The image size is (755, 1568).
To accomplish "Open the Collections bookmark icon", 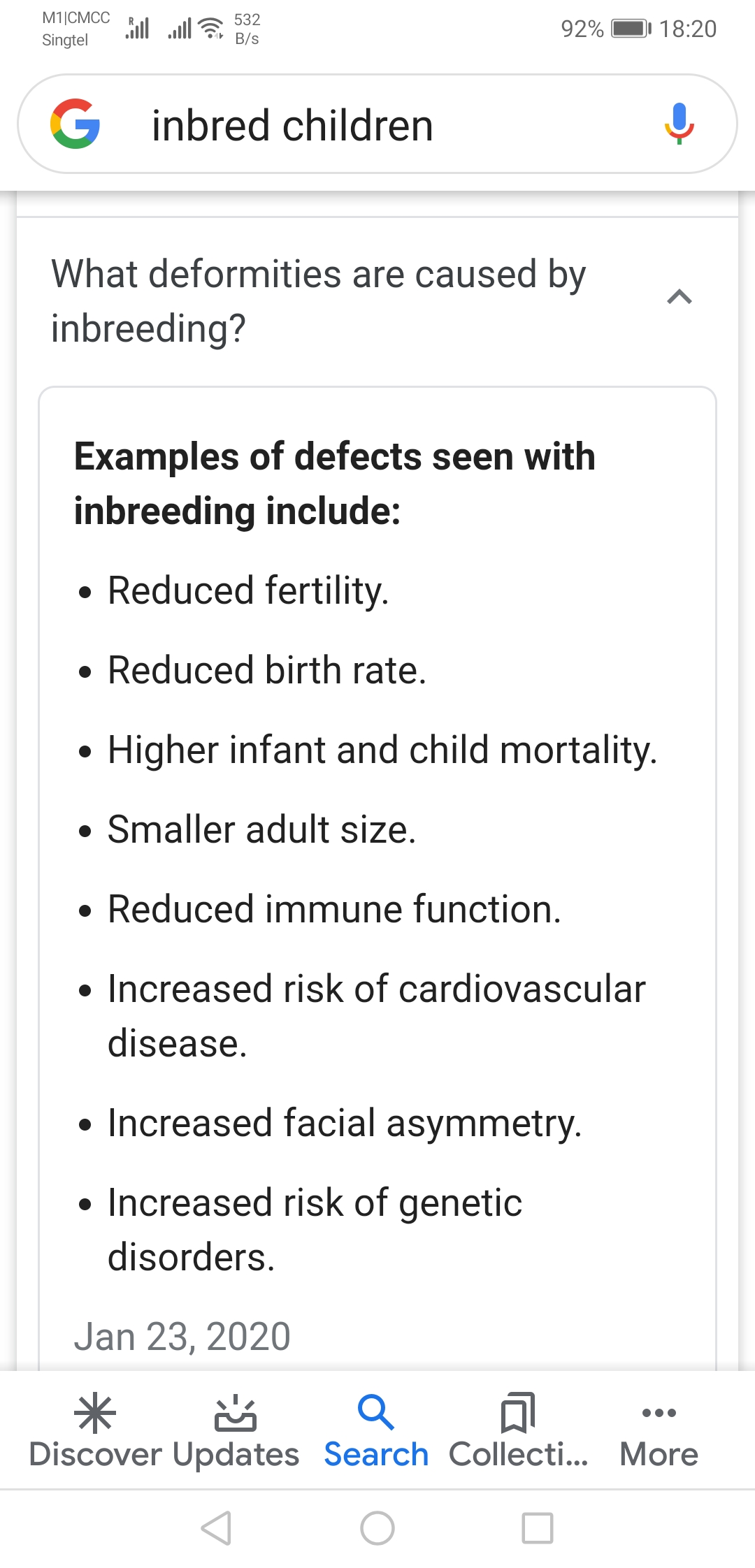I will 518,1413.
